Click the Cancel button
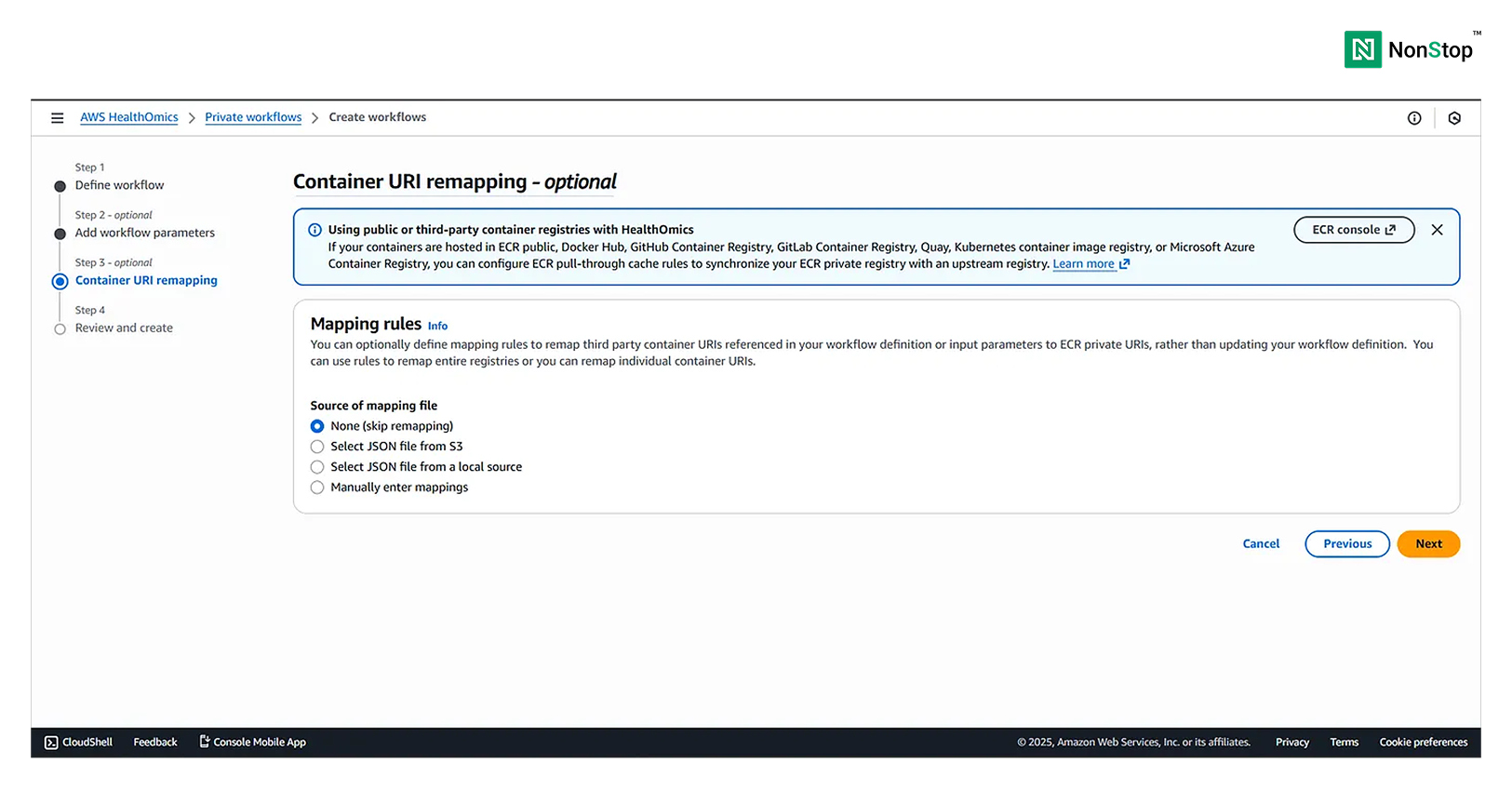The height and width of the screenshot is (789, 1512). pyautogui.click(x=1261, y=544)
